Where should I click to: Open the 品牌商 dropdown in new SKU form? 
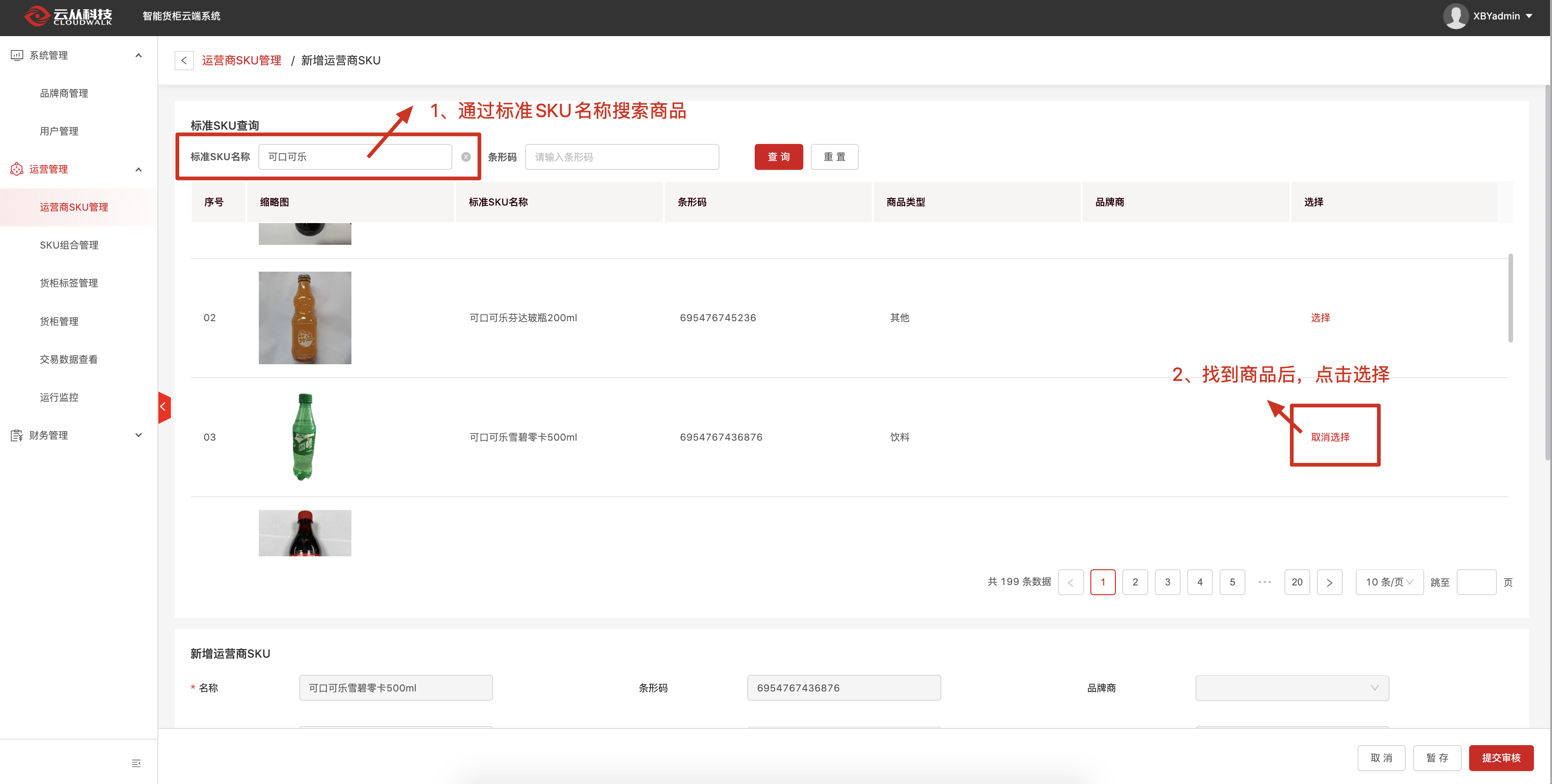click(x=1292, y=688)
